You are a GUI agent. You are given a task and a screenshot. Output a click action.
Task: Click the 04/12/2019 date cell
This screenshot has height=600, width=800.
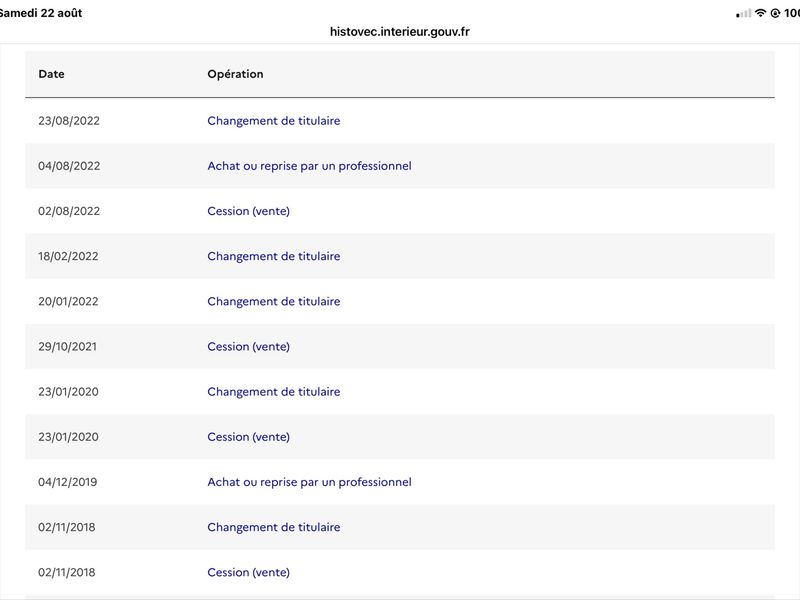pos(67,482)
